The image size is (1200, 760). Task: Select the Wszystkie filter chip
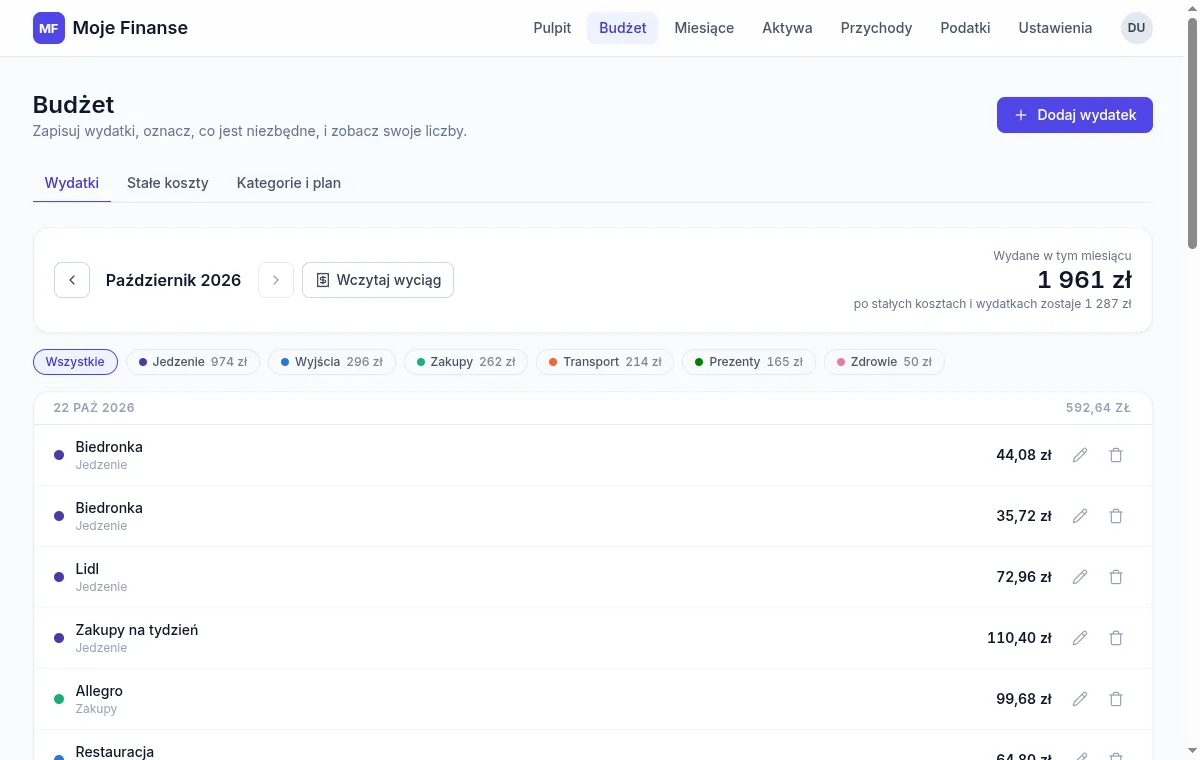point(75,362)
